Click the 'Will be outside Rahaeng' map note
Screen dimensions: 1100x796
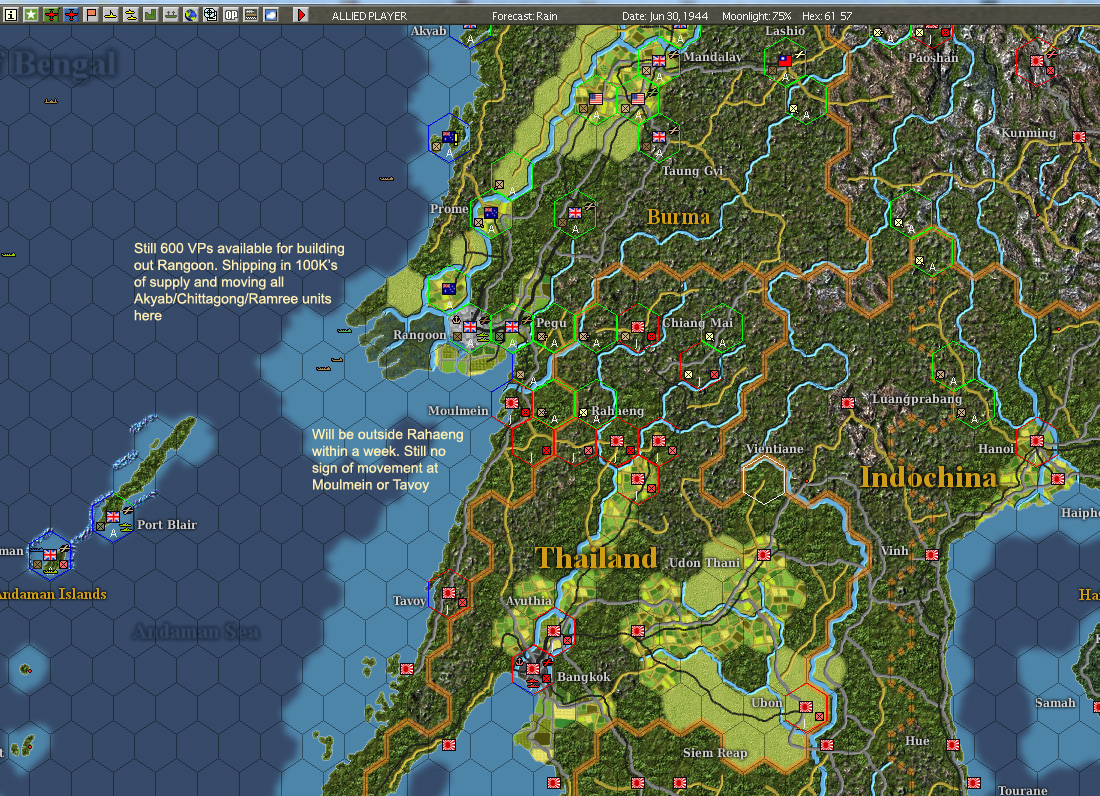388,459
